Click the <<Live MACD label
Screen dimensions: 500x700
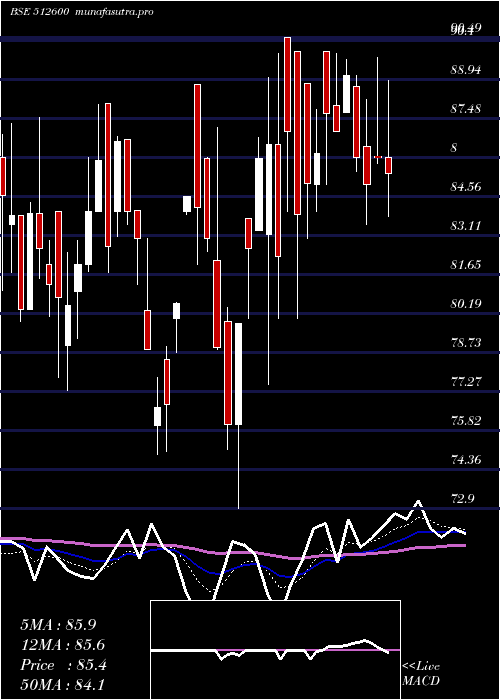[x=421, y=673]
